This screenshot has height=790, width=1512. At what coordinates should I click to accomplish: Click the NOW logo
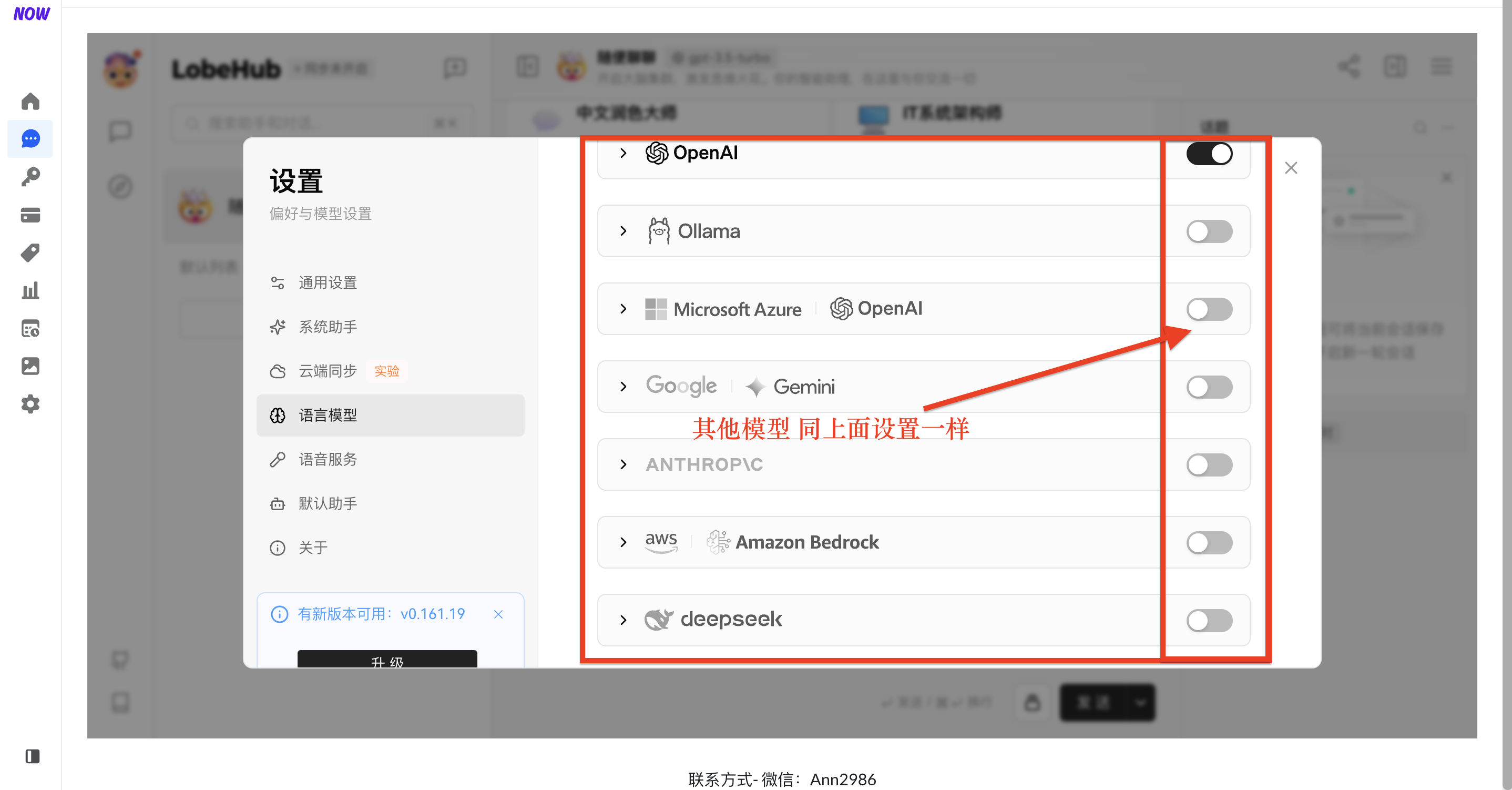click(32, 13)
